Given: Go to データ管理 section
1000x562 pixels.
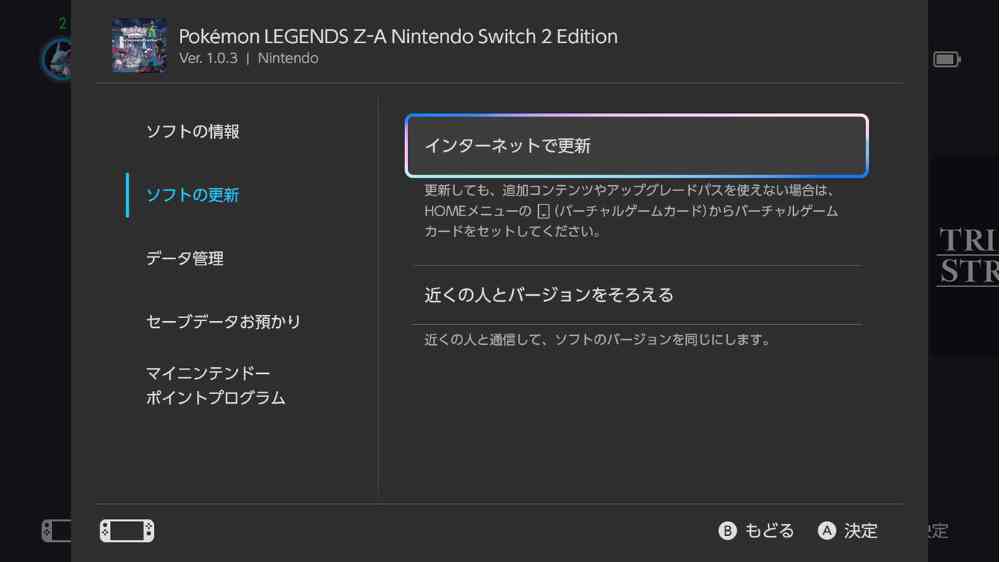Looking at the screenshot, I should (x=184, y=258).
